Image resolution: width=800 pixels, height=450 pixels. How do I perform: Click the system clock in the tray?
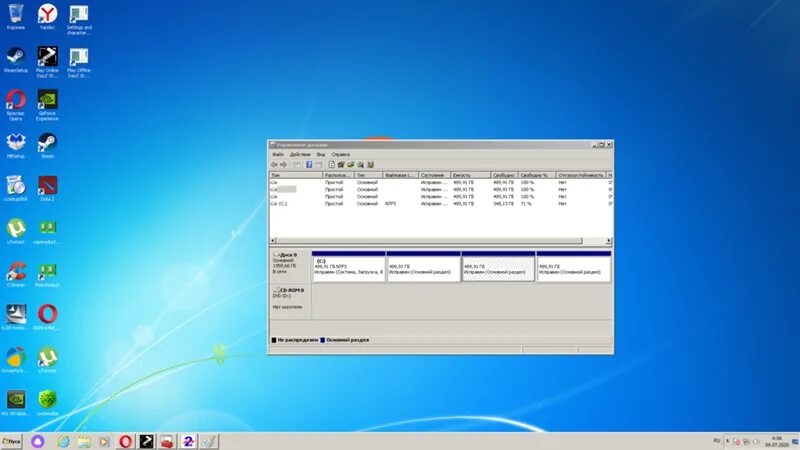point(777,441)
